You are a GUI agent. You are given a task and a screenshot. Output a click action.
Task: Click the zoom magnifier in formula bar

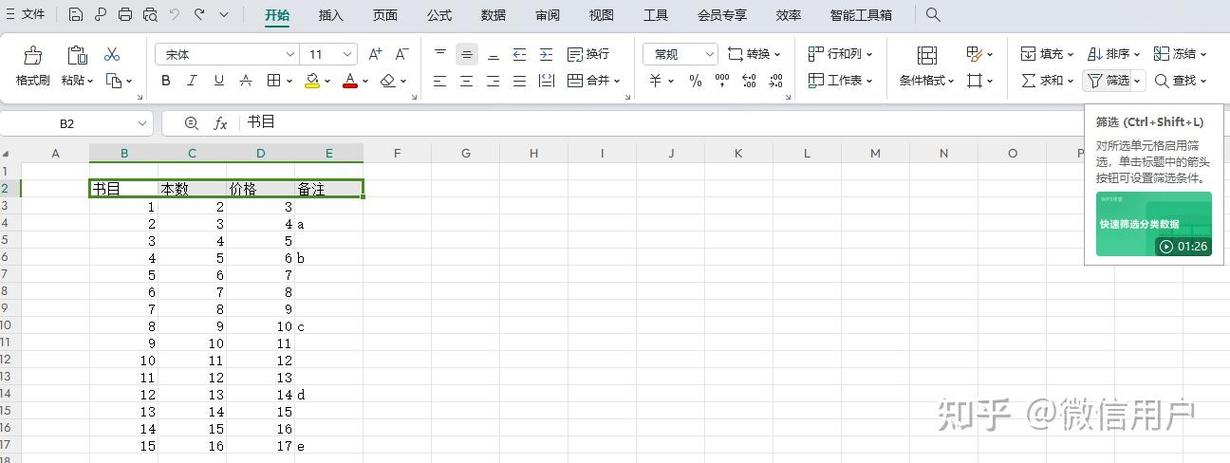[x=191, y=123]
